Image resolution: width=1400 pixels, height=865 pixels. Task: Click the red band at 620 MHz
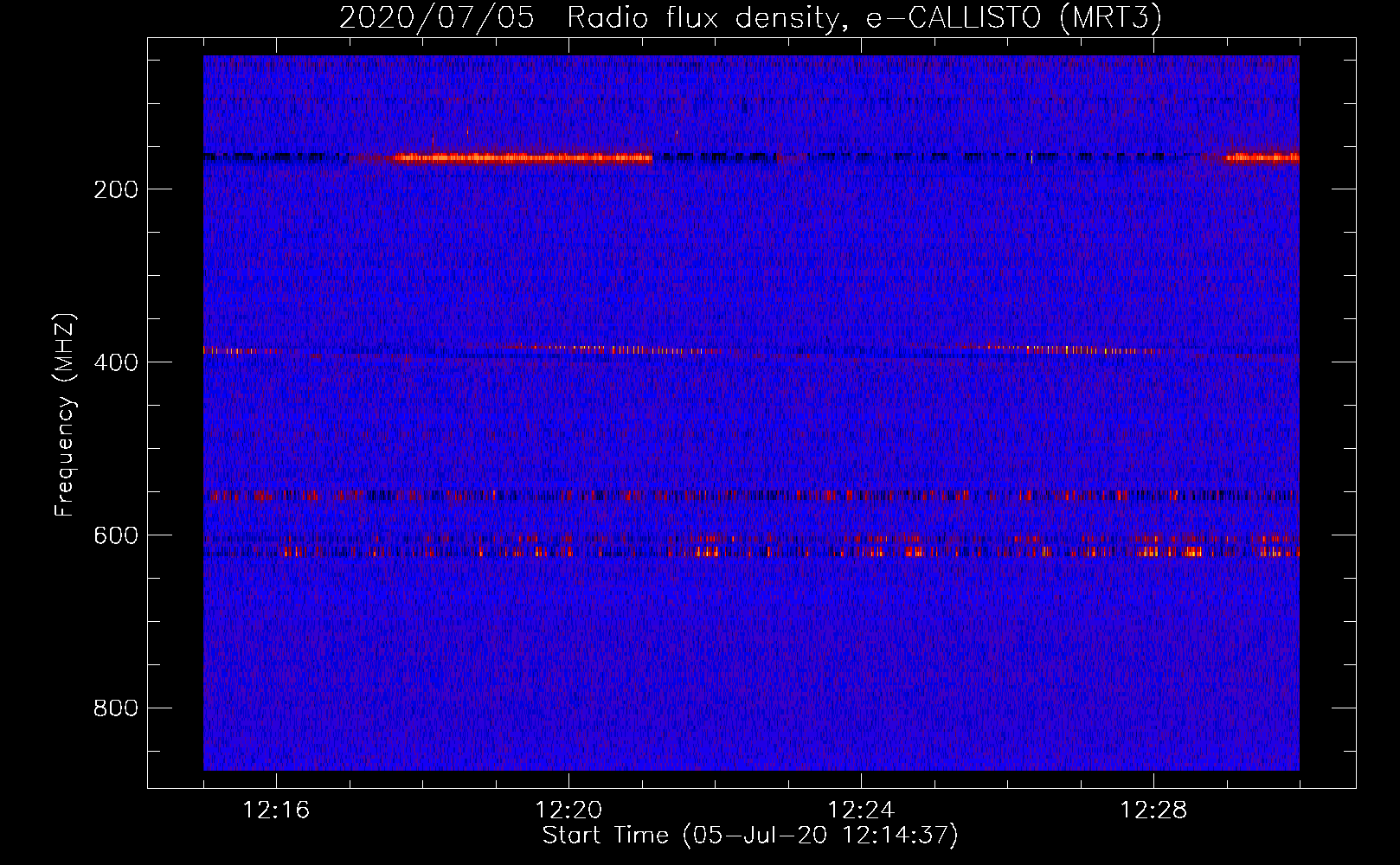(751, 551)
